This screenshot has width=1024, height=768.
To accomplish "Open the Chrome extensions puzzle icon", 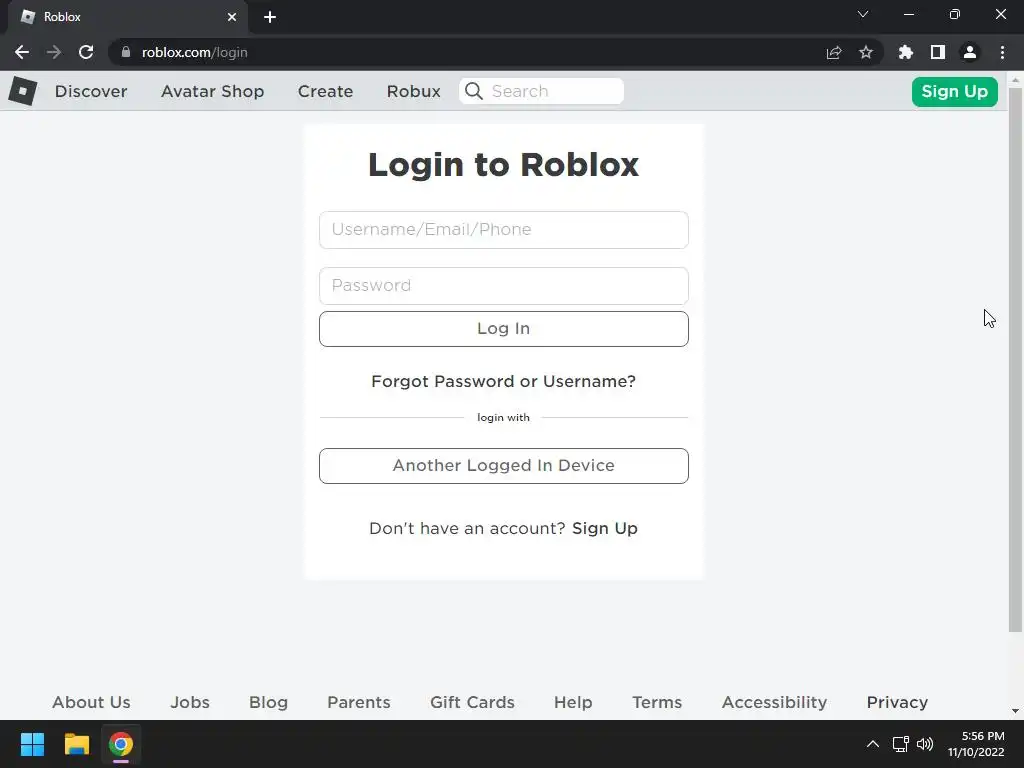I will [906, 52].
